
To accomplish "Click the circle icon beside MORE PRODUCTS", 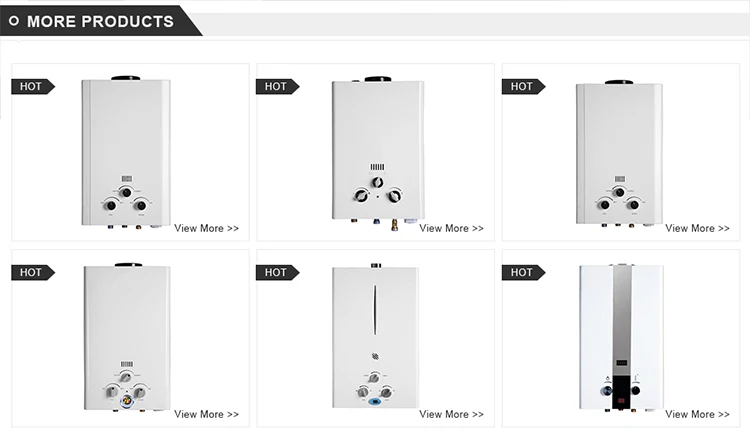I will (x=13, y=20).
